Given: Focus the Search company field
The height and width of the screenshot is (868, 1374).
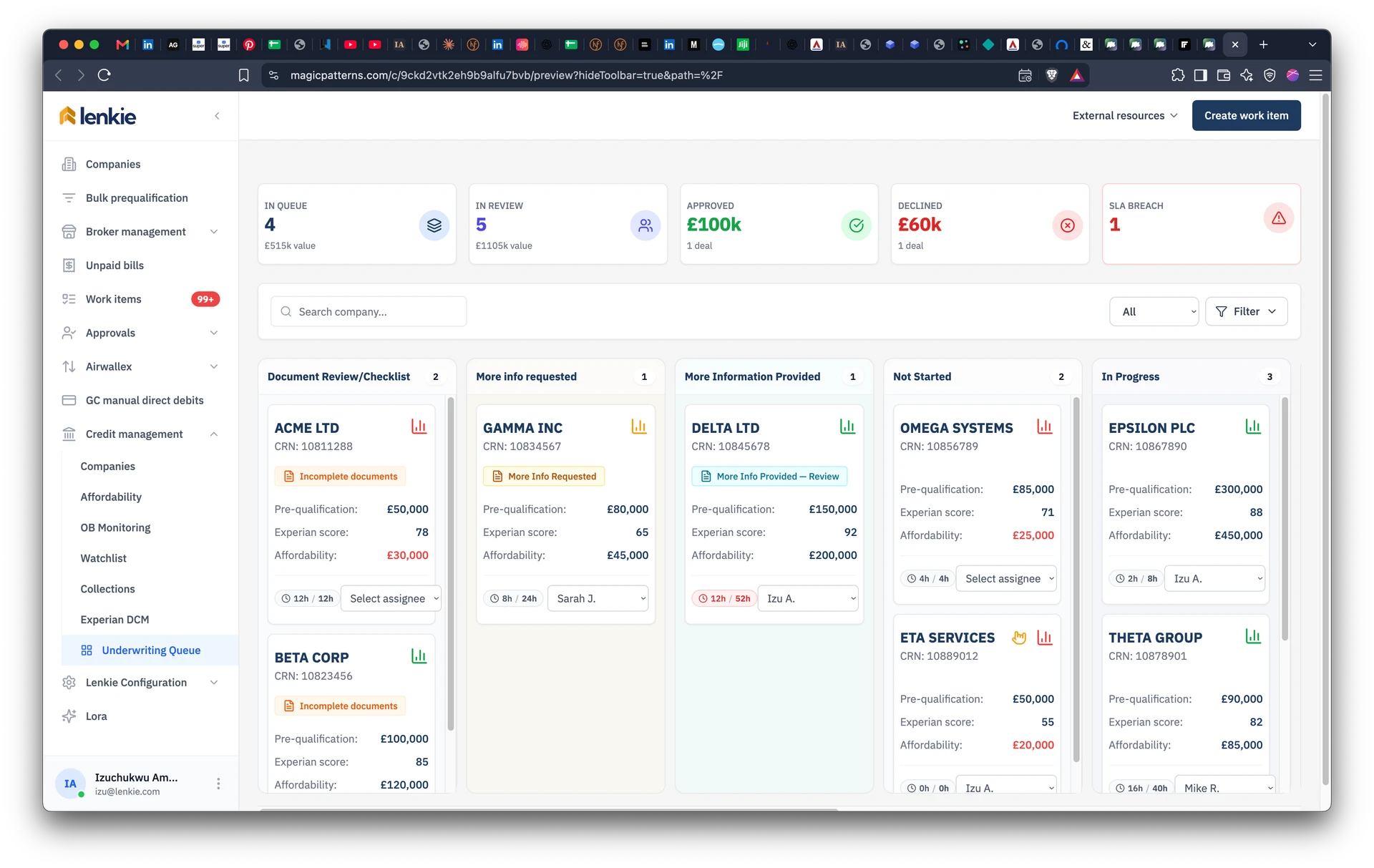Looking at the screenshot, I should tap(369, 312).
